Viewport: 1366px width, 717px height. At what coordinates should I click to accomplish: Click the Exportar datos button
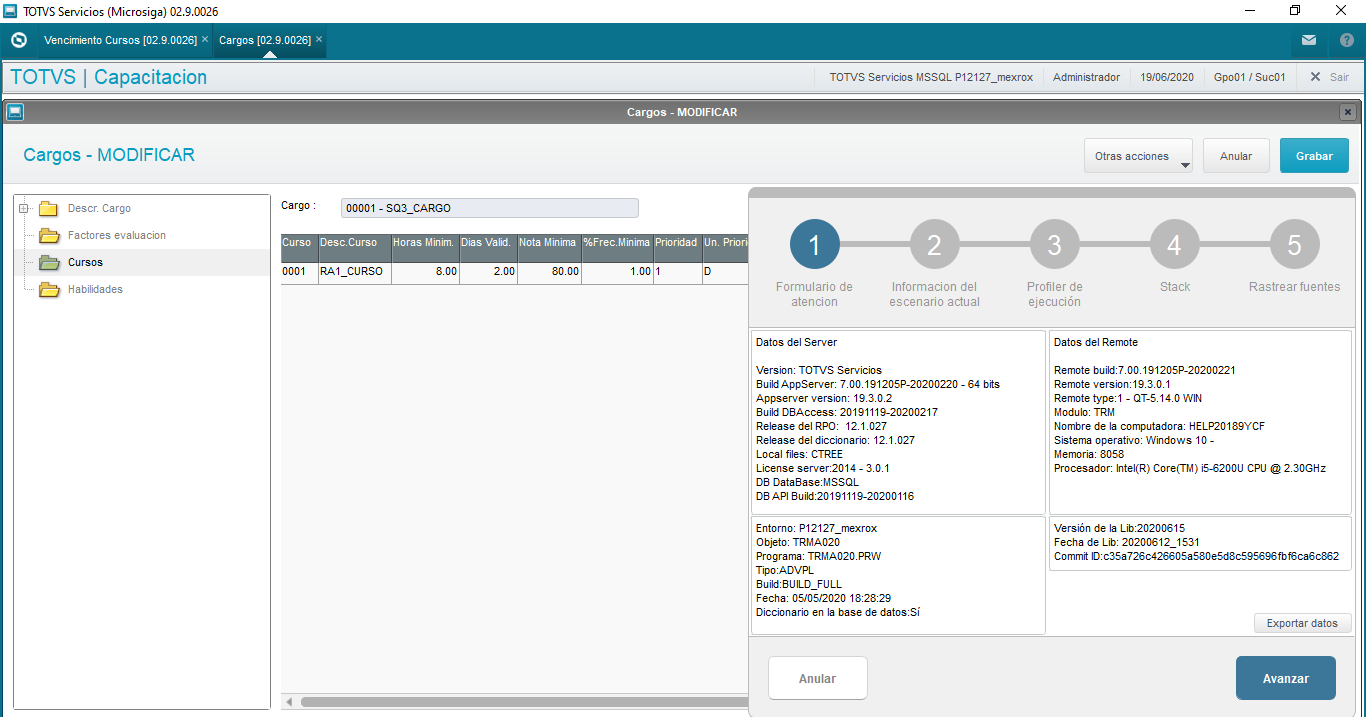click(x=1302, y=623)
